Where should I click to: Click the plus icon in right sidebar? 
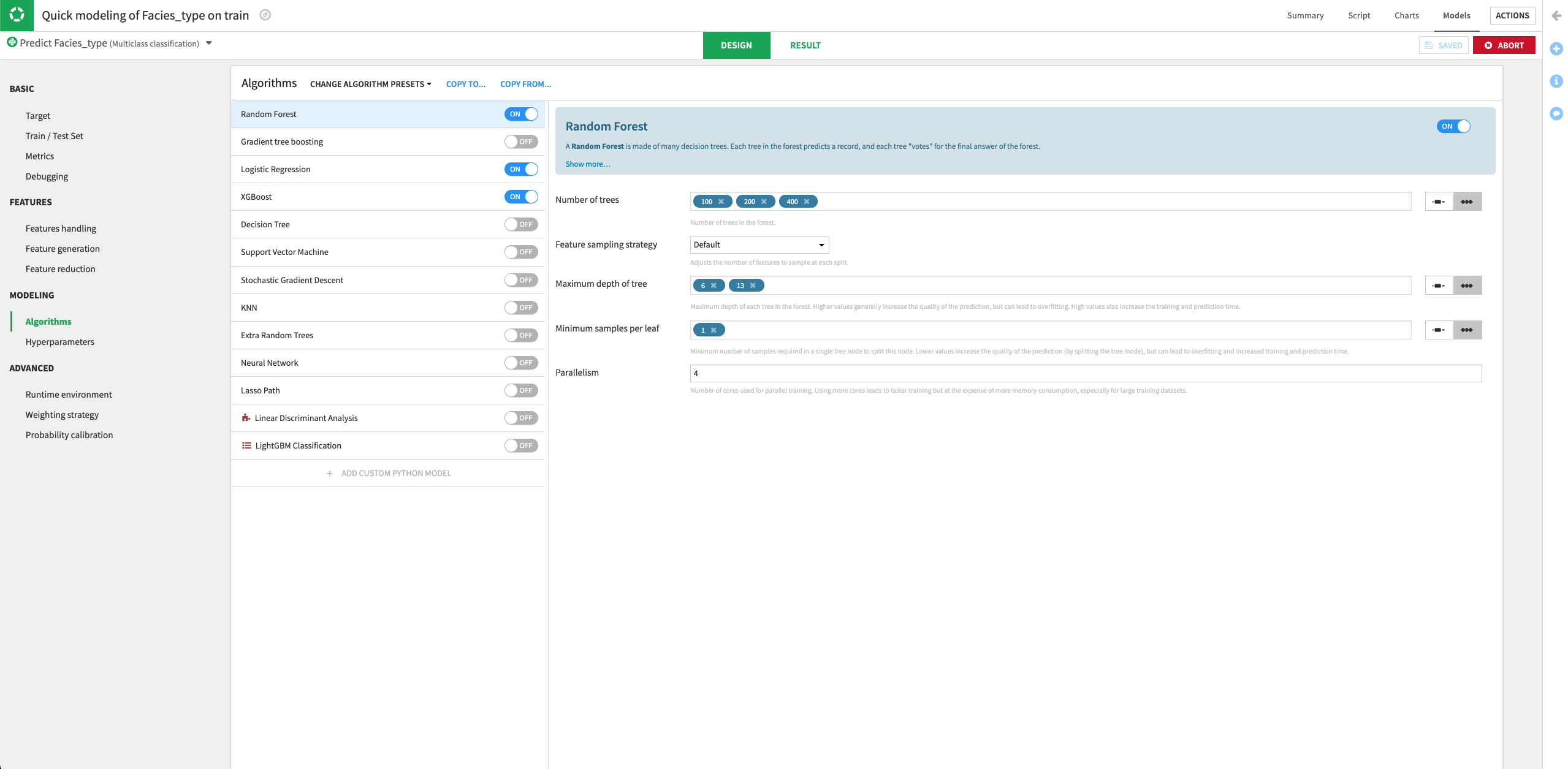[x=1556, y=48]
